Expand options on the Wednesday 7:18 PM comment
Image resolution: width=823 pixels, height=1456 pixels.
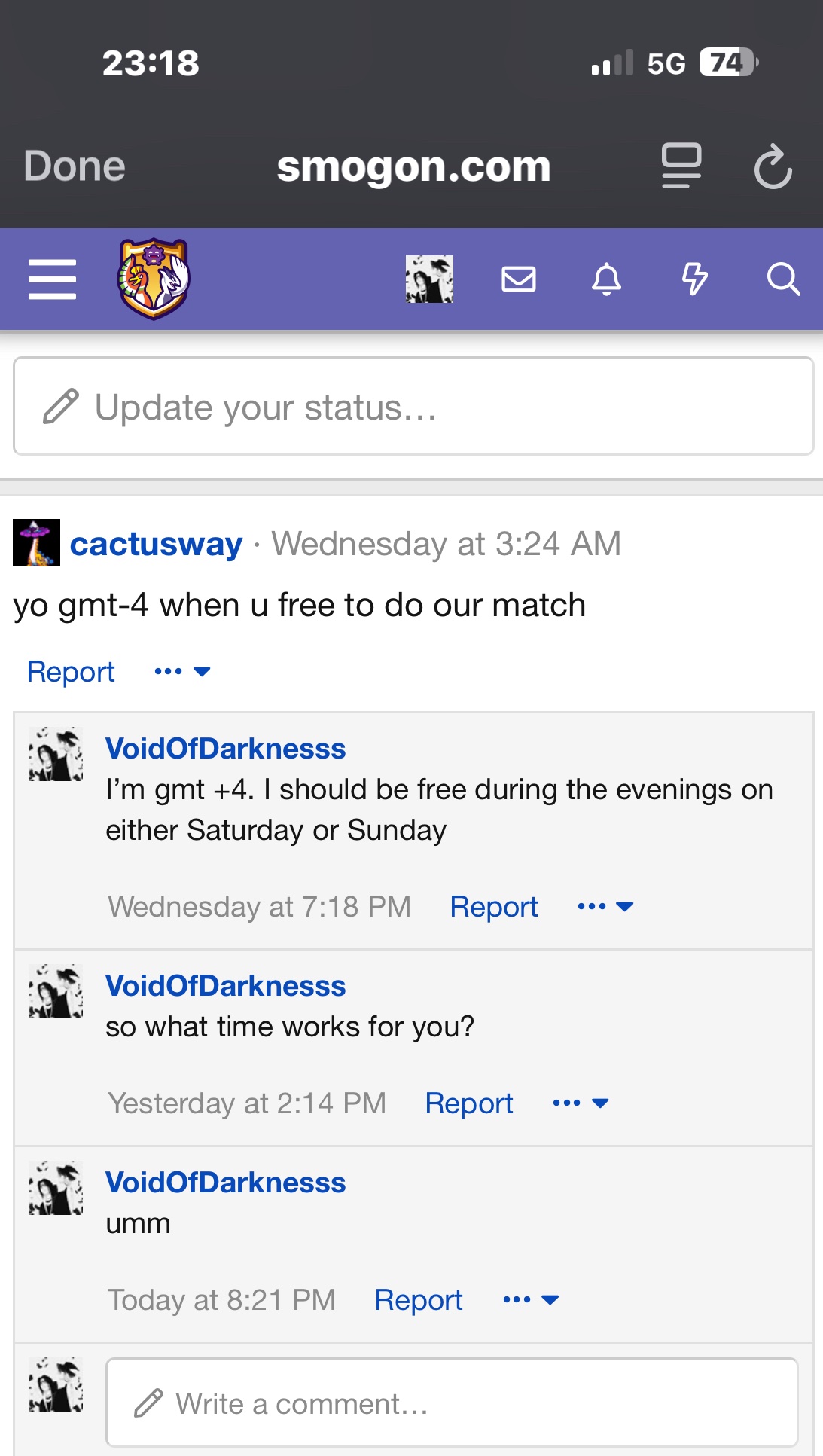tap(605, 906)
